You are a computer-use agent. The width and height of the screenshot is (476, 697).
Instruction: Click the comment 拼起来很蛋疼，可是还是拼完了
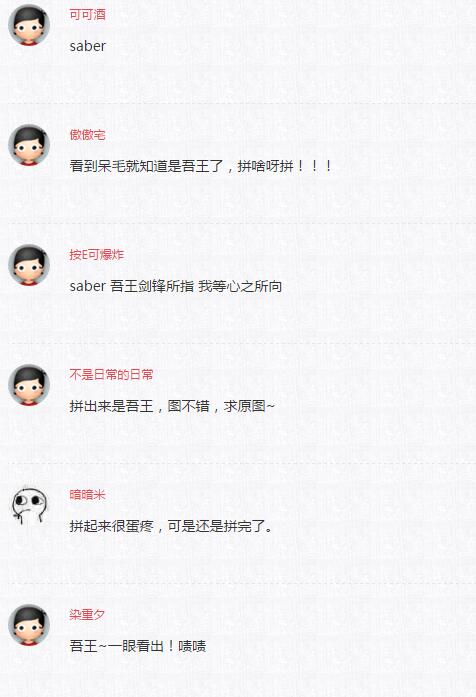[x=171, y=526]
